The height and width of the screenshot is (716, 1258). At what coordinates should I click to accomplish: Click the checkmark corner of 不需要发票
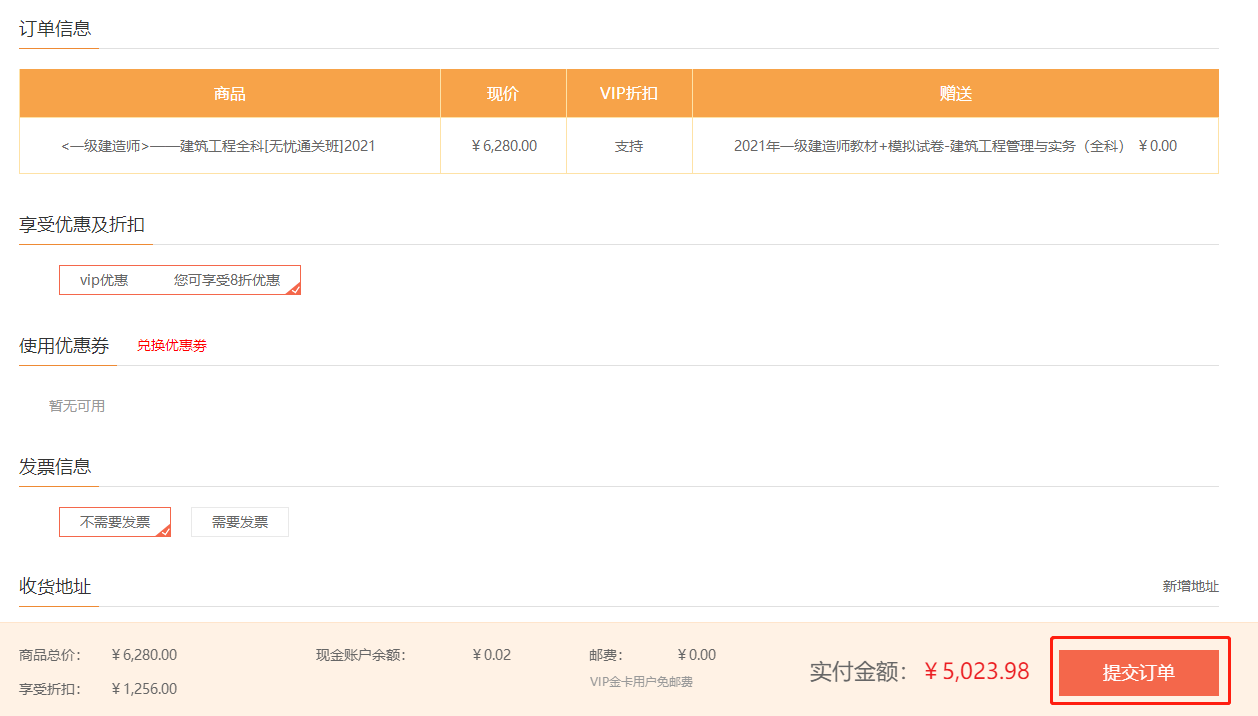pos(164,532)
